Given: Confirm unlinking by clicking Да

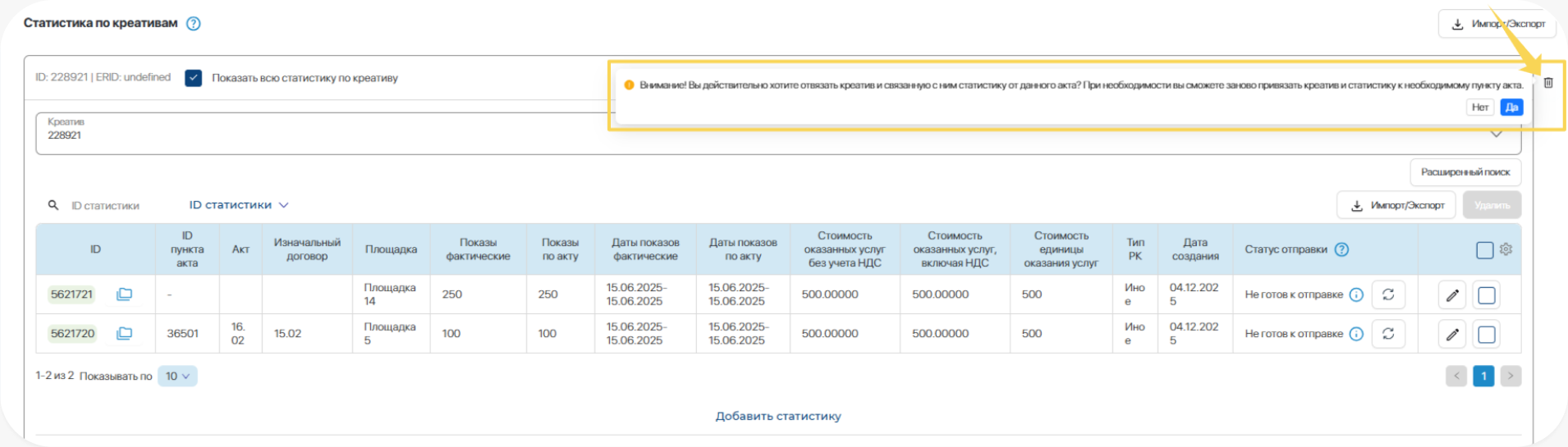Looking at the screenshot, I should tap(1511, 107).
